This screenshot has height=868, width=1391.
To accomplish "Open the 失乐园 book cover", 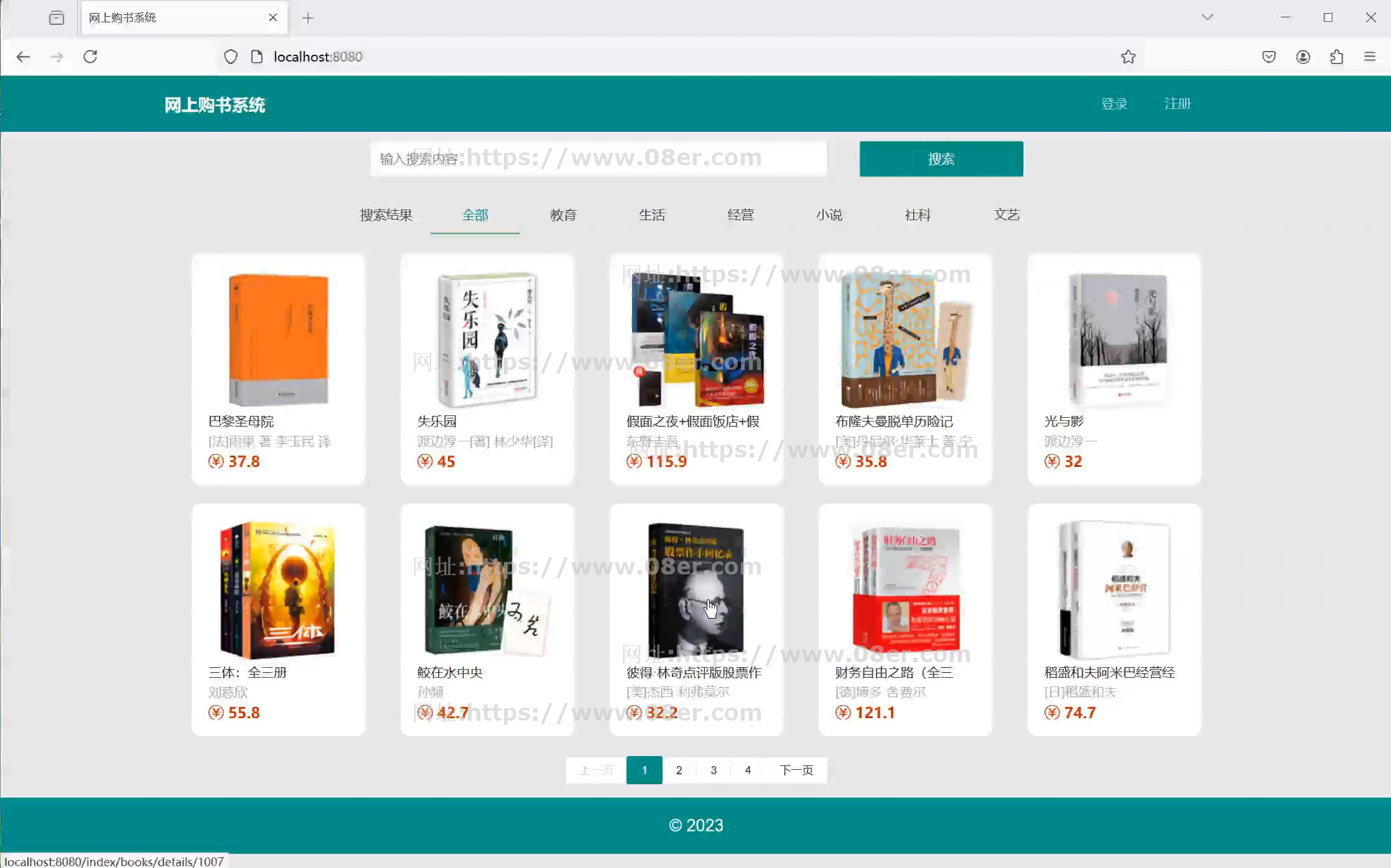I will coord(487,339).
